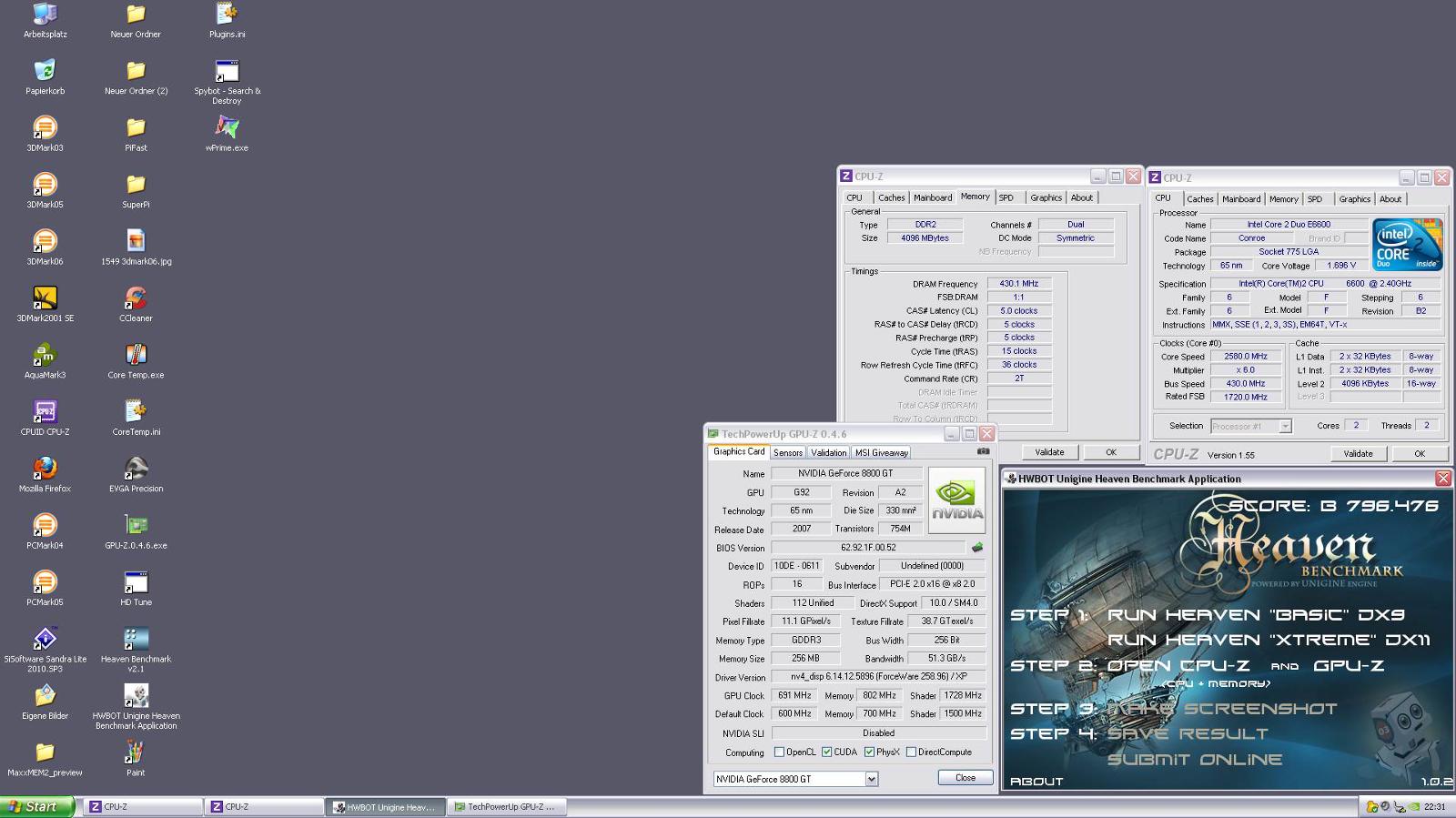1456x818 pixels.
Task: Click RUN HEAVEN "XTREME" DX11 option
Action: (1269, 640)
